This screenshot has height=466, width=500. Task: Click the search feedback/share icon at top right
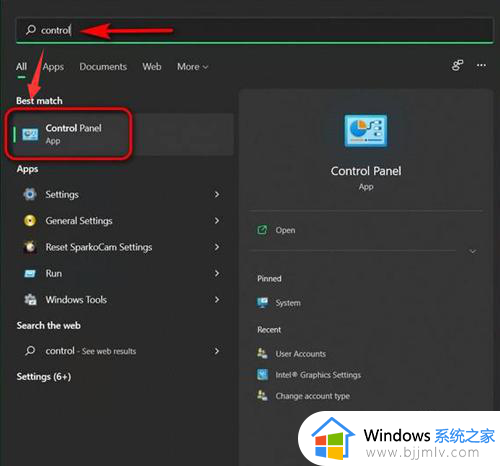457,65
